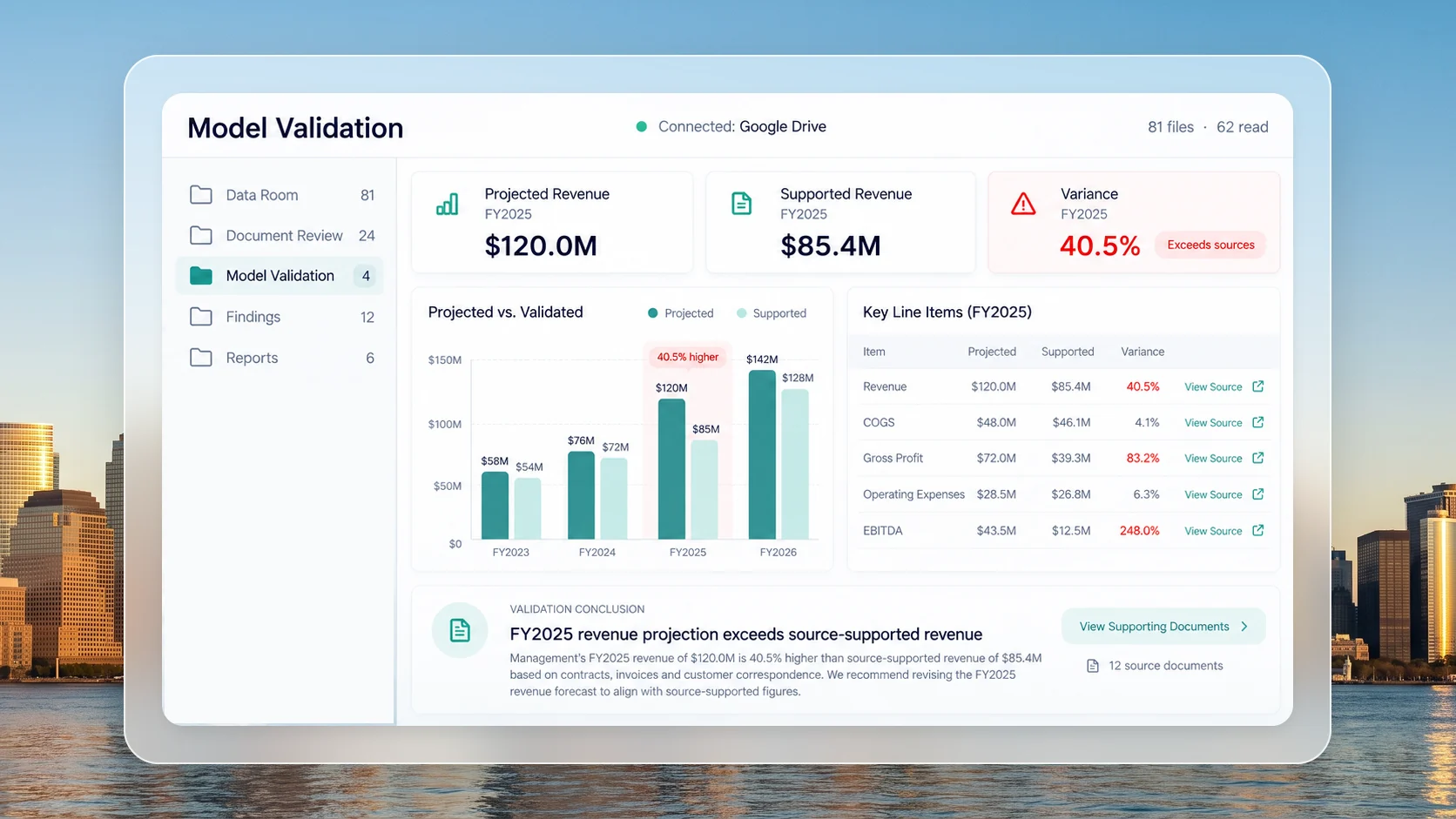Open external source icon for Revenue row

1257,386
